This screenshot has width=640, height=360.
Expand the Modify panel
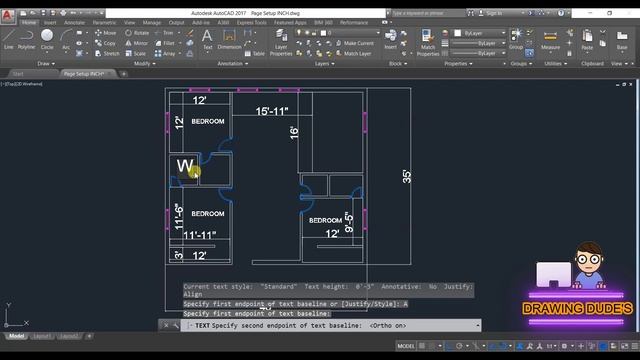click(144, 64)
